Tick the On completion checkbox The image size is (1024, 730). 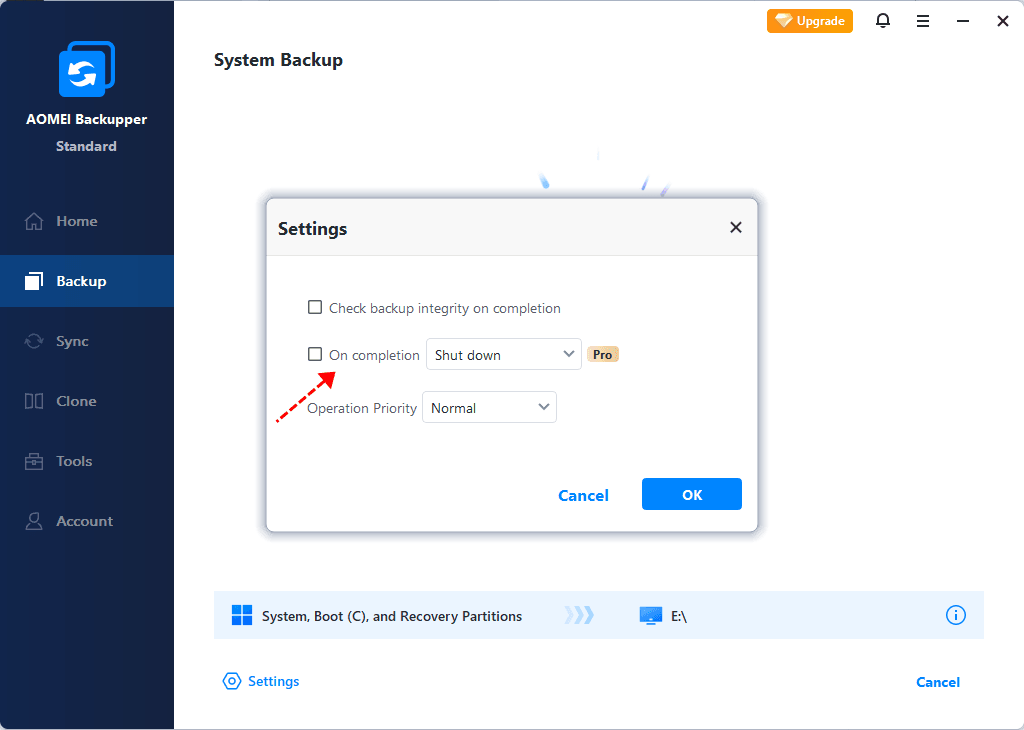315,354
